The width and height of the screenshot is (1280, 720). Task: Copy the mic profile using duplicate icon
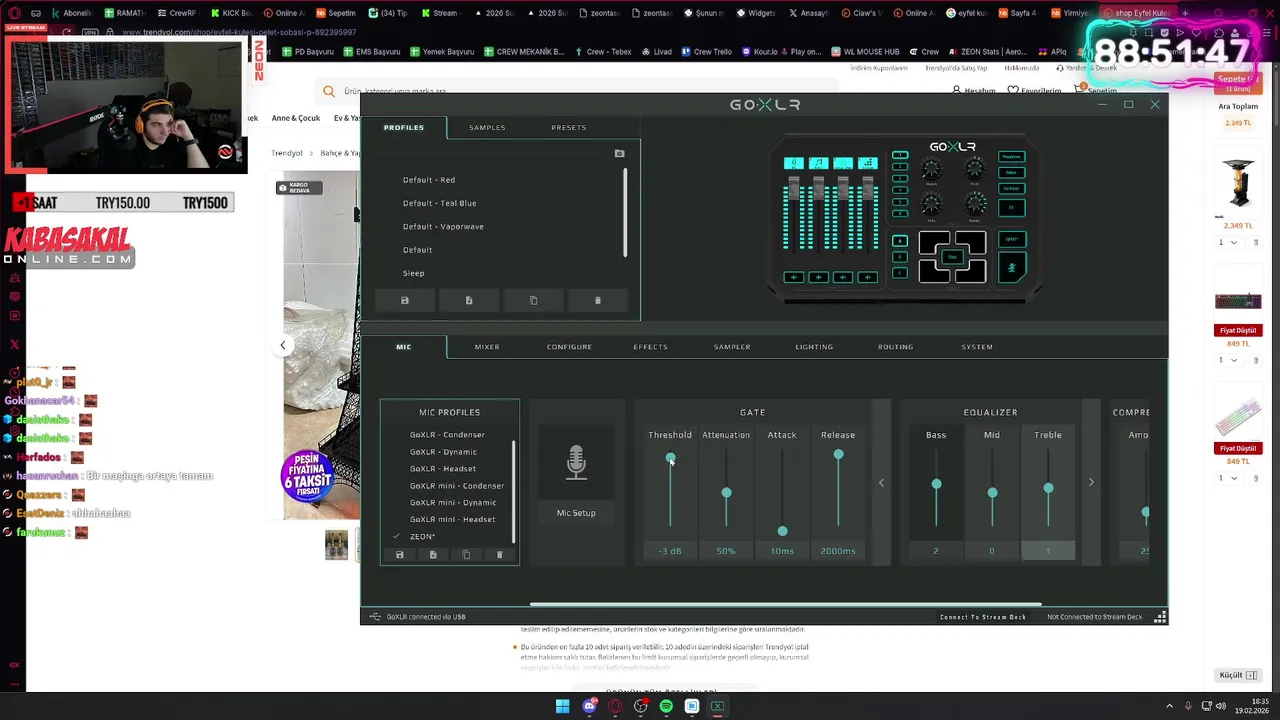coord(466,554)
